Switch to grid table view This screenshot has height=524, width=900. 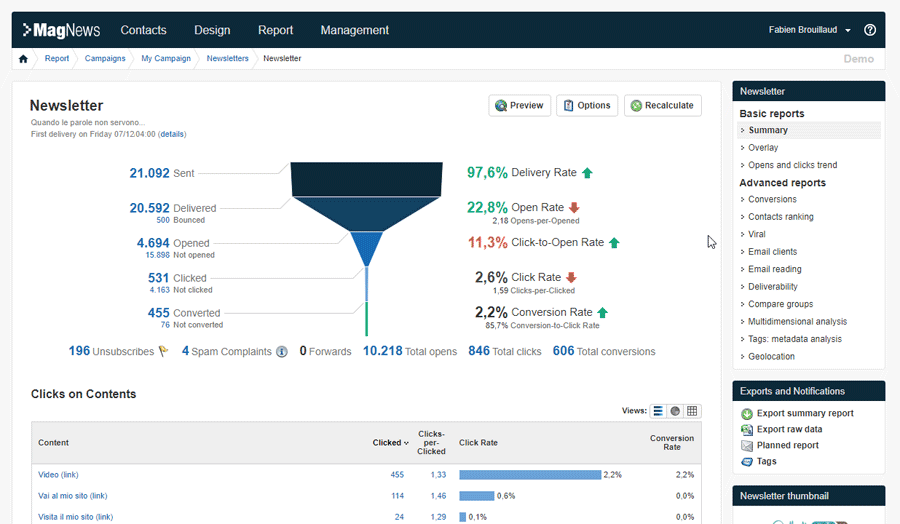click(692, 411)
